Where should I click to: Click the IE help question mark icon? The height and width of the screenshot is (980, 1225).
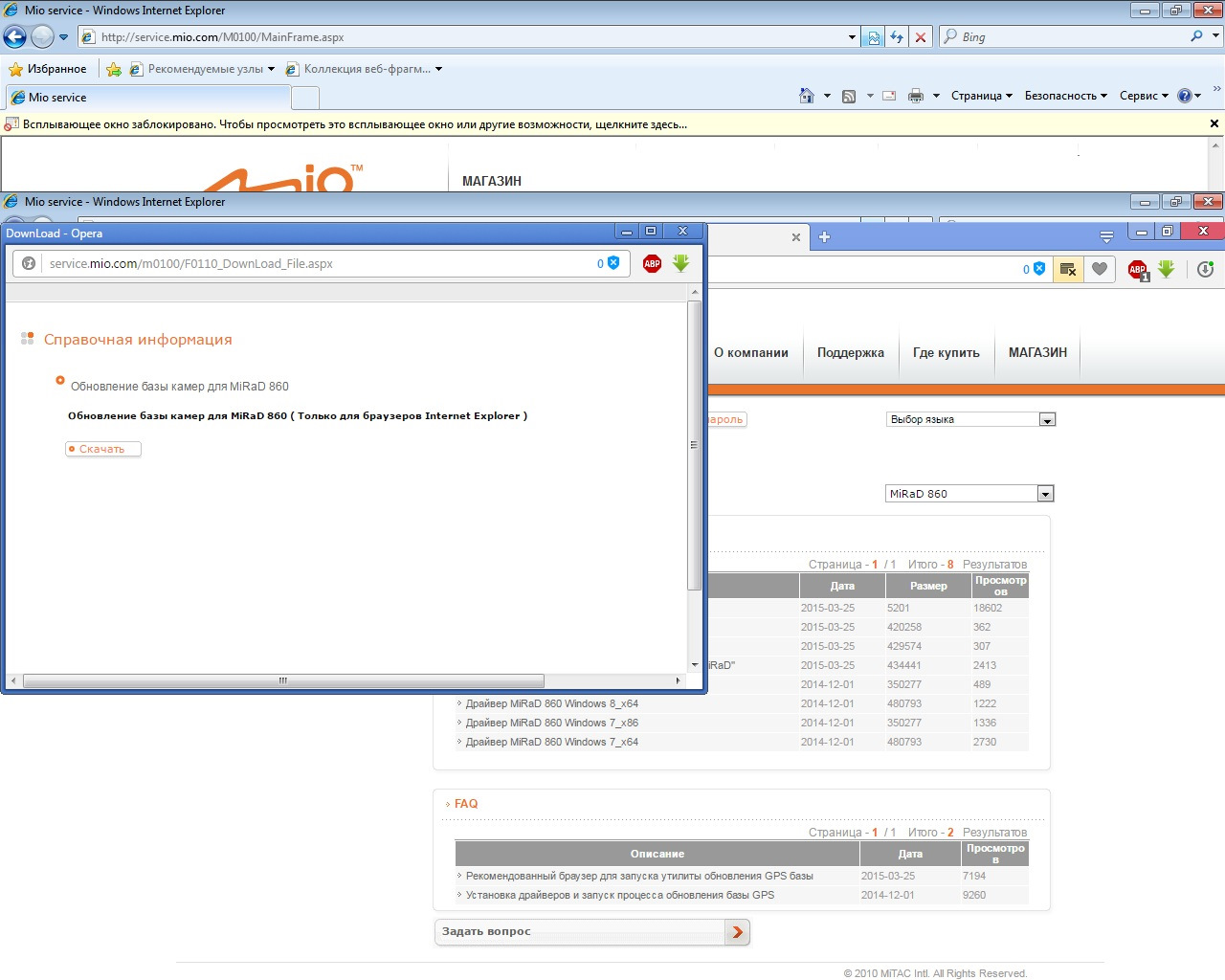[x=1185, y=96]
